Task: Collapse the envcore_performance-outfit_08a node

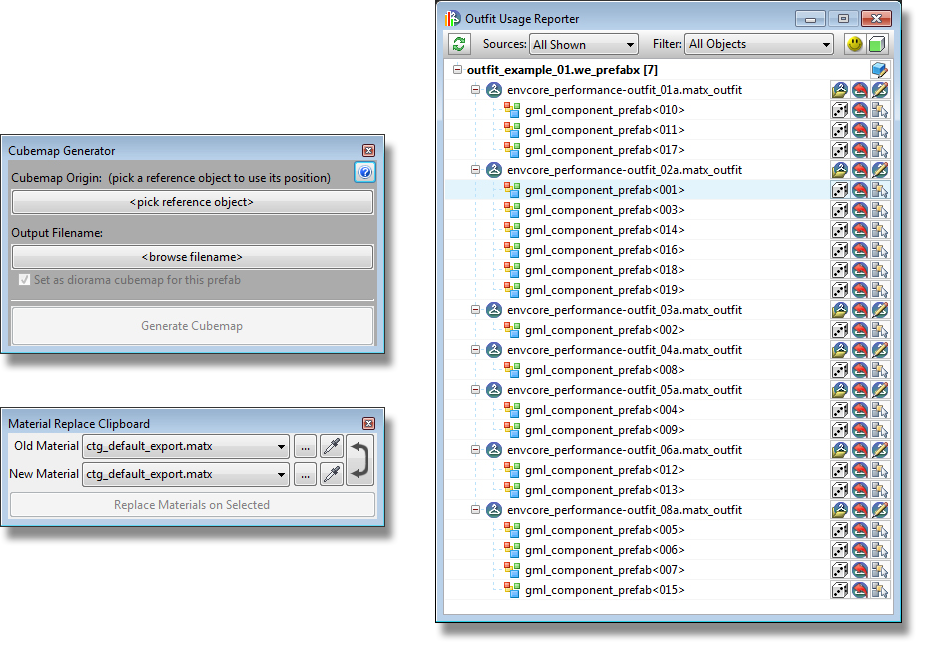Action: [x=475, y=509]
